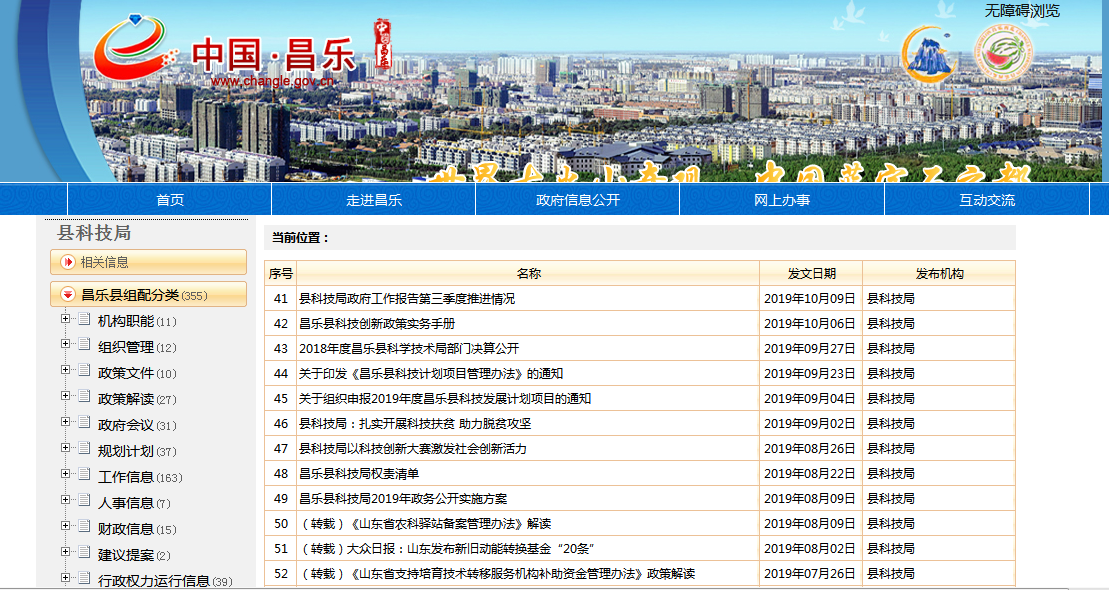The image size is (1109, 590).
Task: Click the red arrow icon beside 相关信息
Action: click(x=68, y=262)
